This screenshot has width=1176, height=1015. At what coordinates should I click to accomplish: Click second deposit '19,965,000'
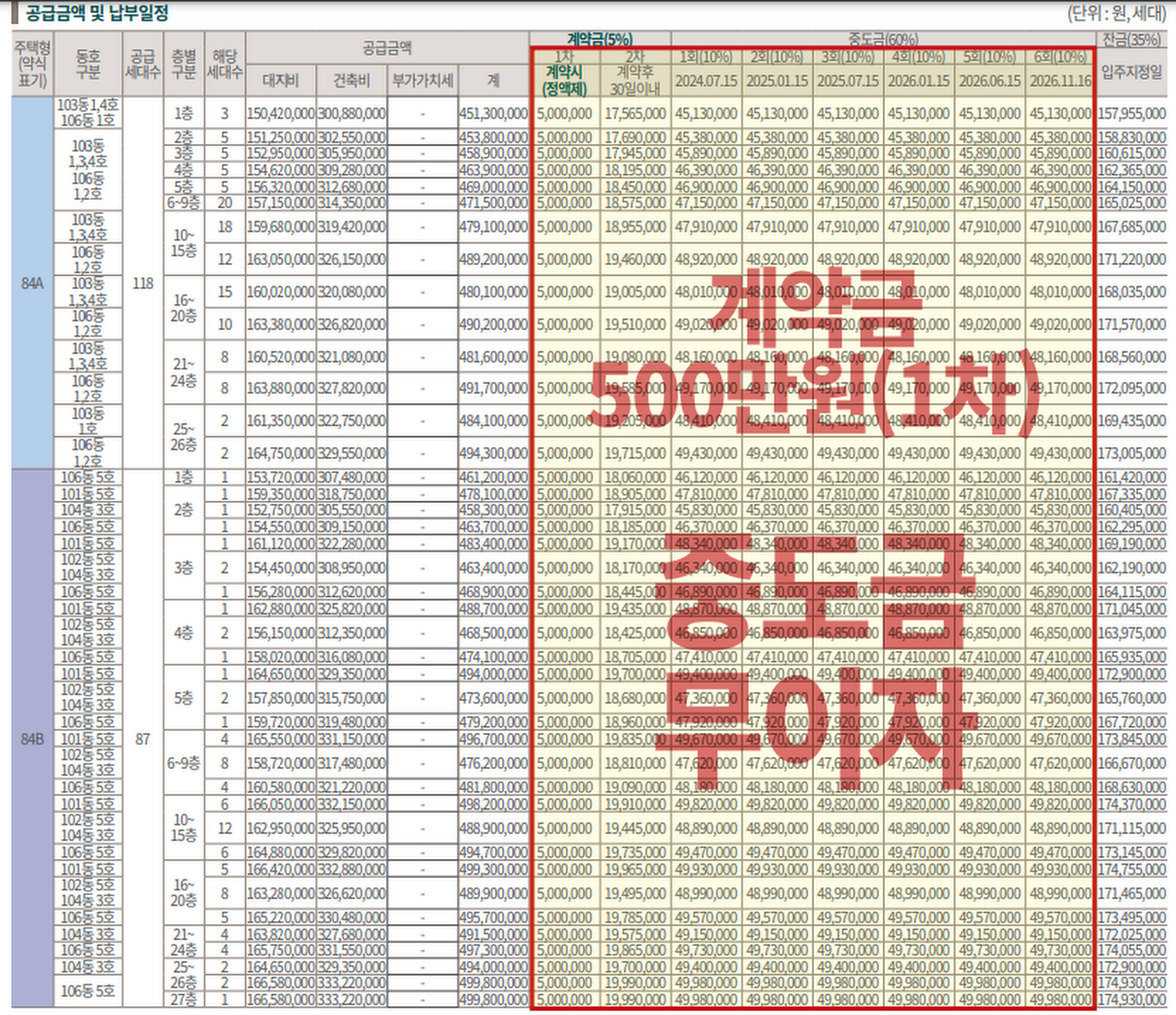click(635, 869)
